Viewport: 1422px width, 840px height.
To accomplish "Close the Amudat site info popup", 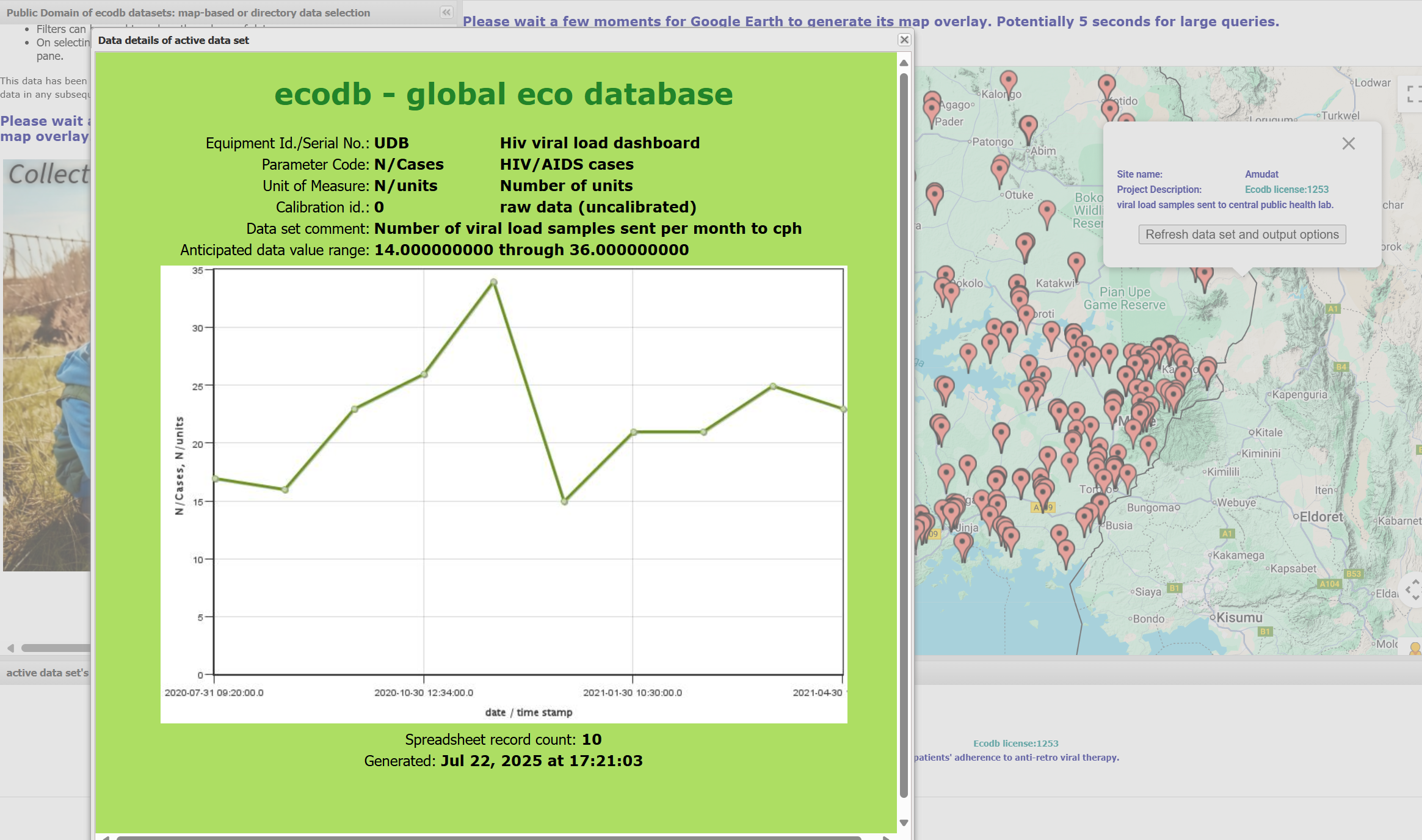I will (x=1348, y=143).
